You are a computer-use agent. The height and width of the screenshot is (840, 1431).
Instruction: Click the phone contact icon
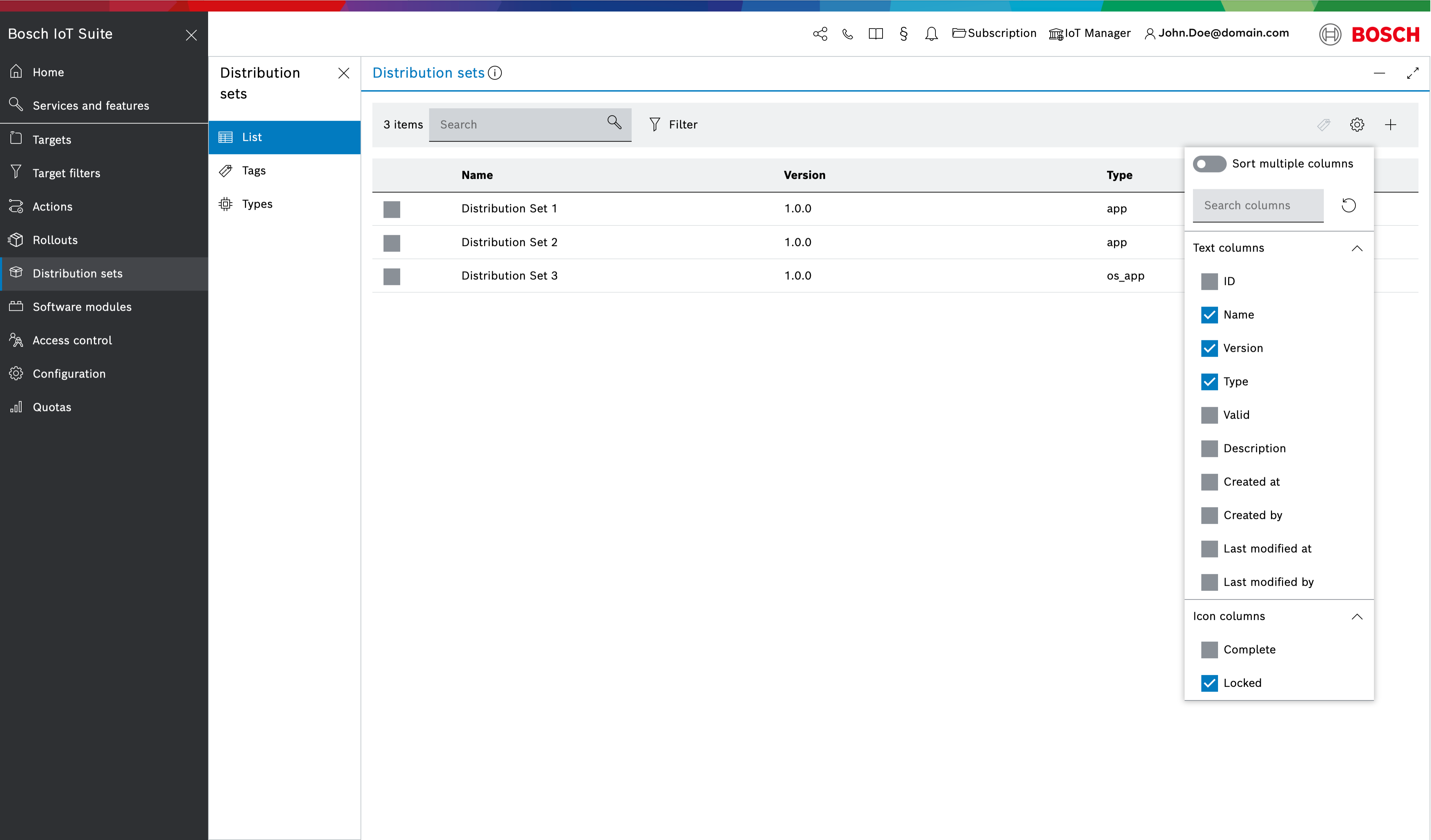848,33
